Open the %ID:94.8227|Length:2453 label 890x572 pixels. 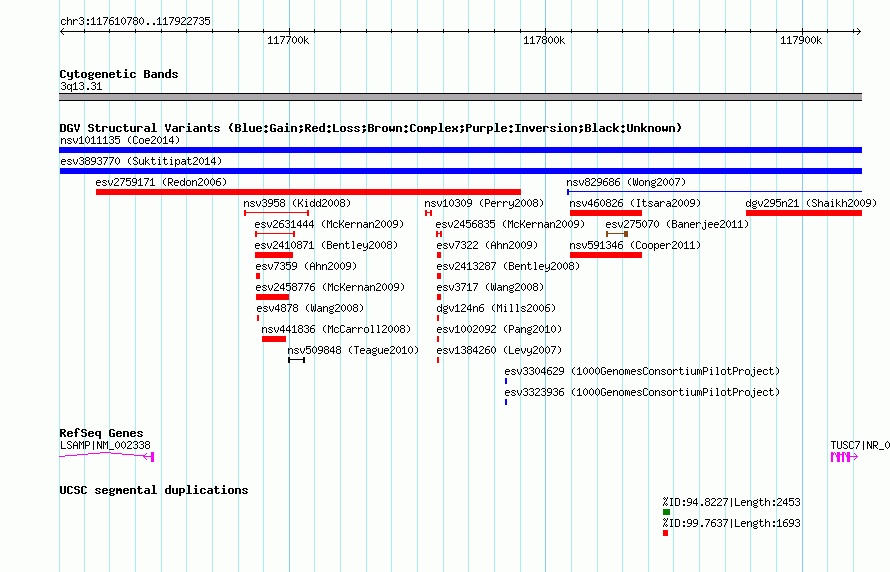point(731,502)
